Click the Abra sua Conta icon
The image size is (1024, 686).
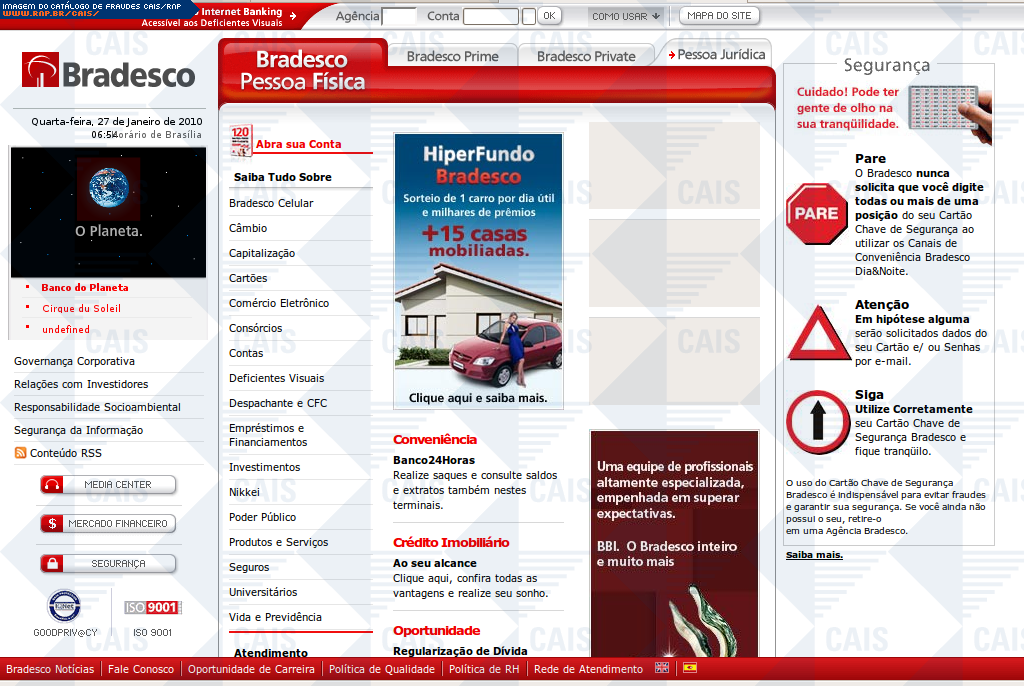(x=241, y=141)
